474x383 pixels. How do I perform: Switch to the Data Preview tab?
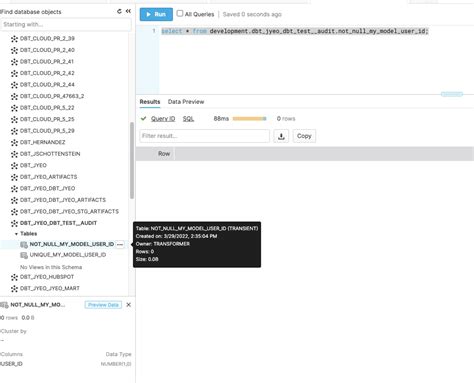(x=186, y=102)
